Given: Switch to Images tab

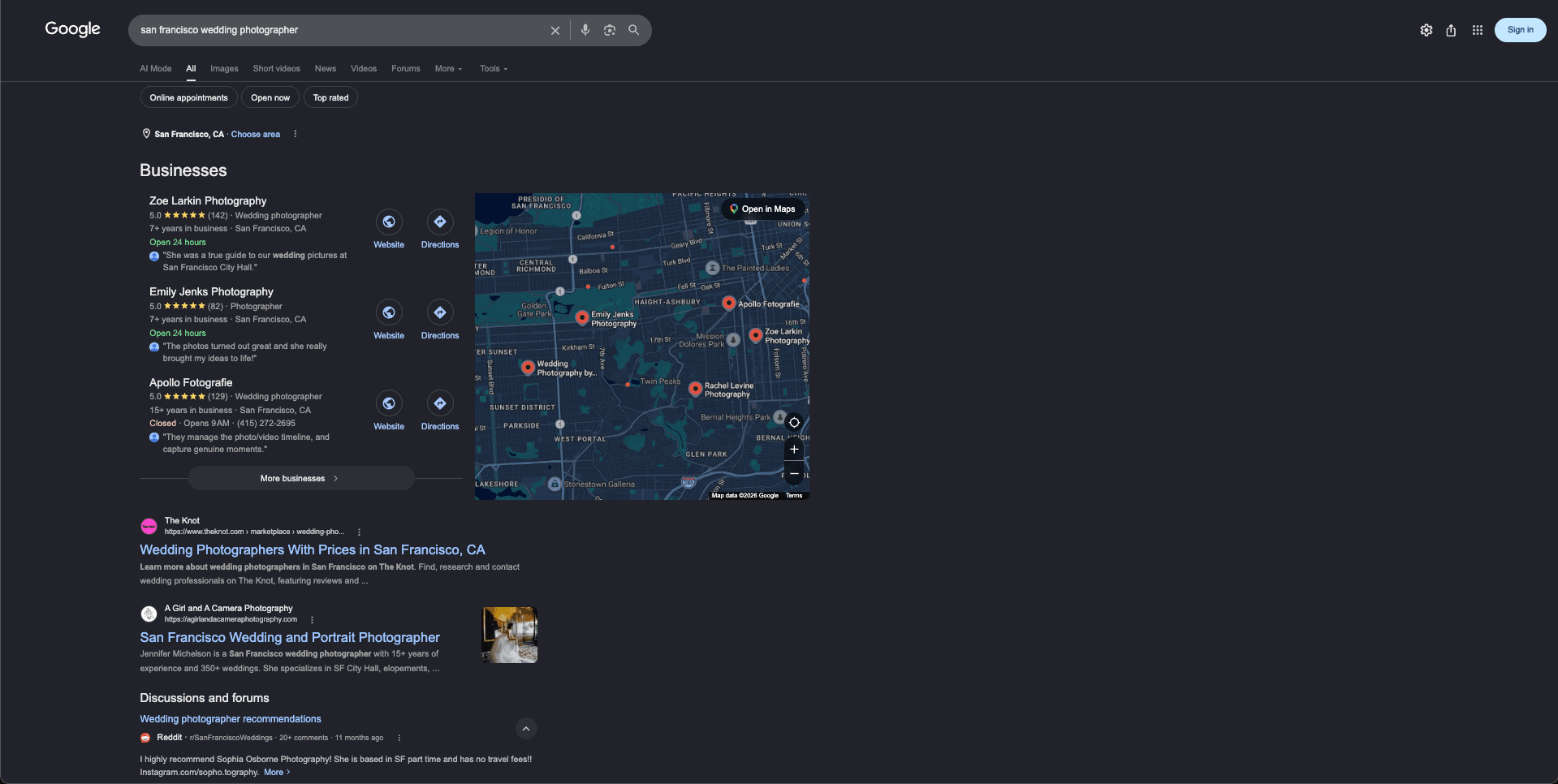Looking at the screenshot, I should pos(224,69).
